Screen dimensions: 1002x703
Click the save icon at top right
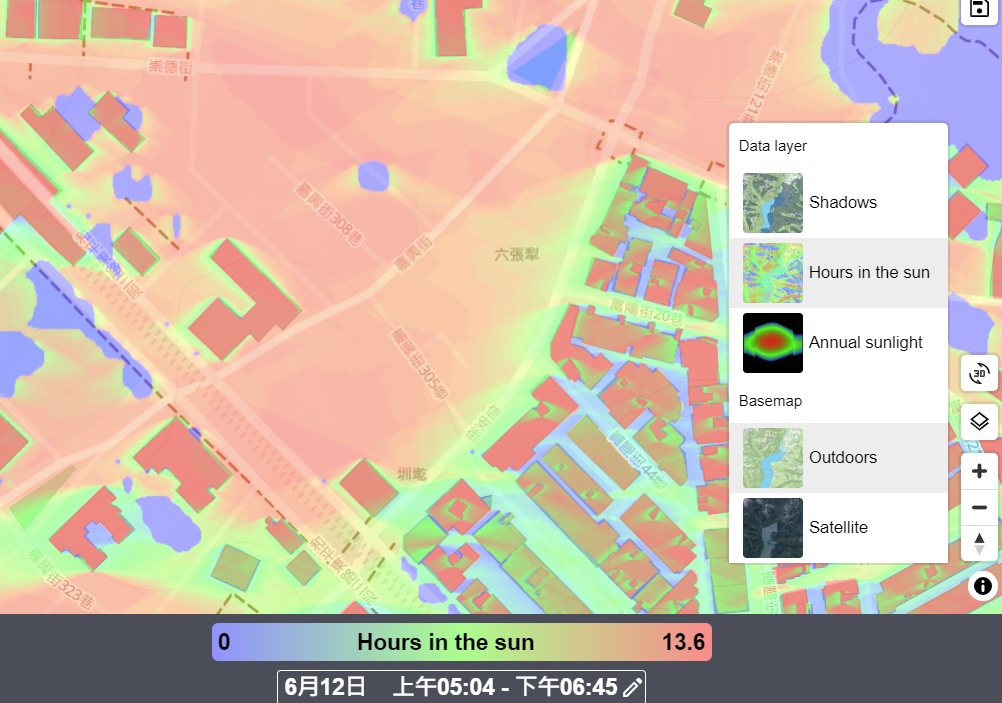tap(979, 9)
